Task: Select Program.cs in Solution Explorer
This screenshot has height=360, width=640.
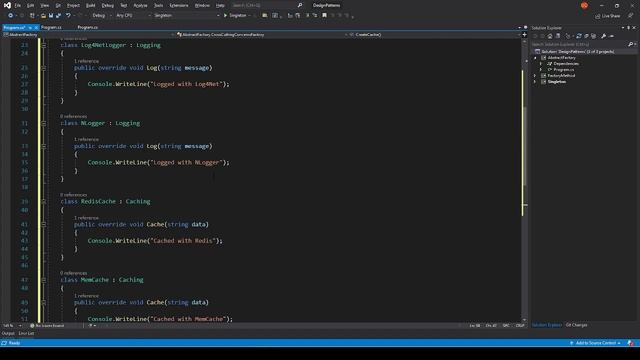Action: coord(563,70)
